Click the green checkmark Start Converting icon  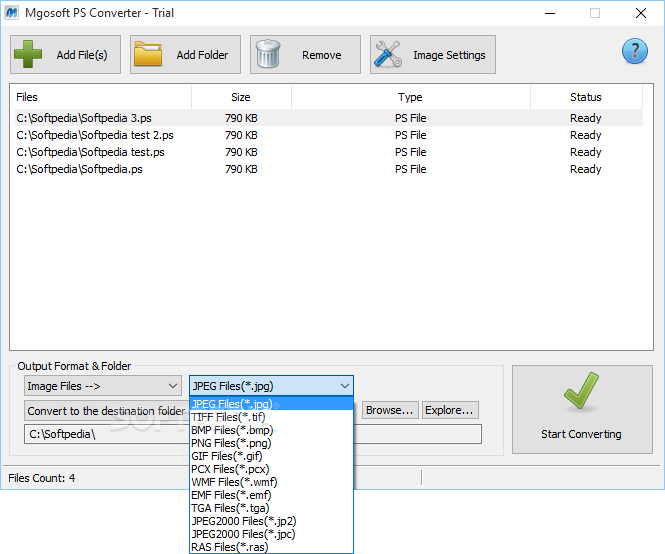click(x=581, y=391)
